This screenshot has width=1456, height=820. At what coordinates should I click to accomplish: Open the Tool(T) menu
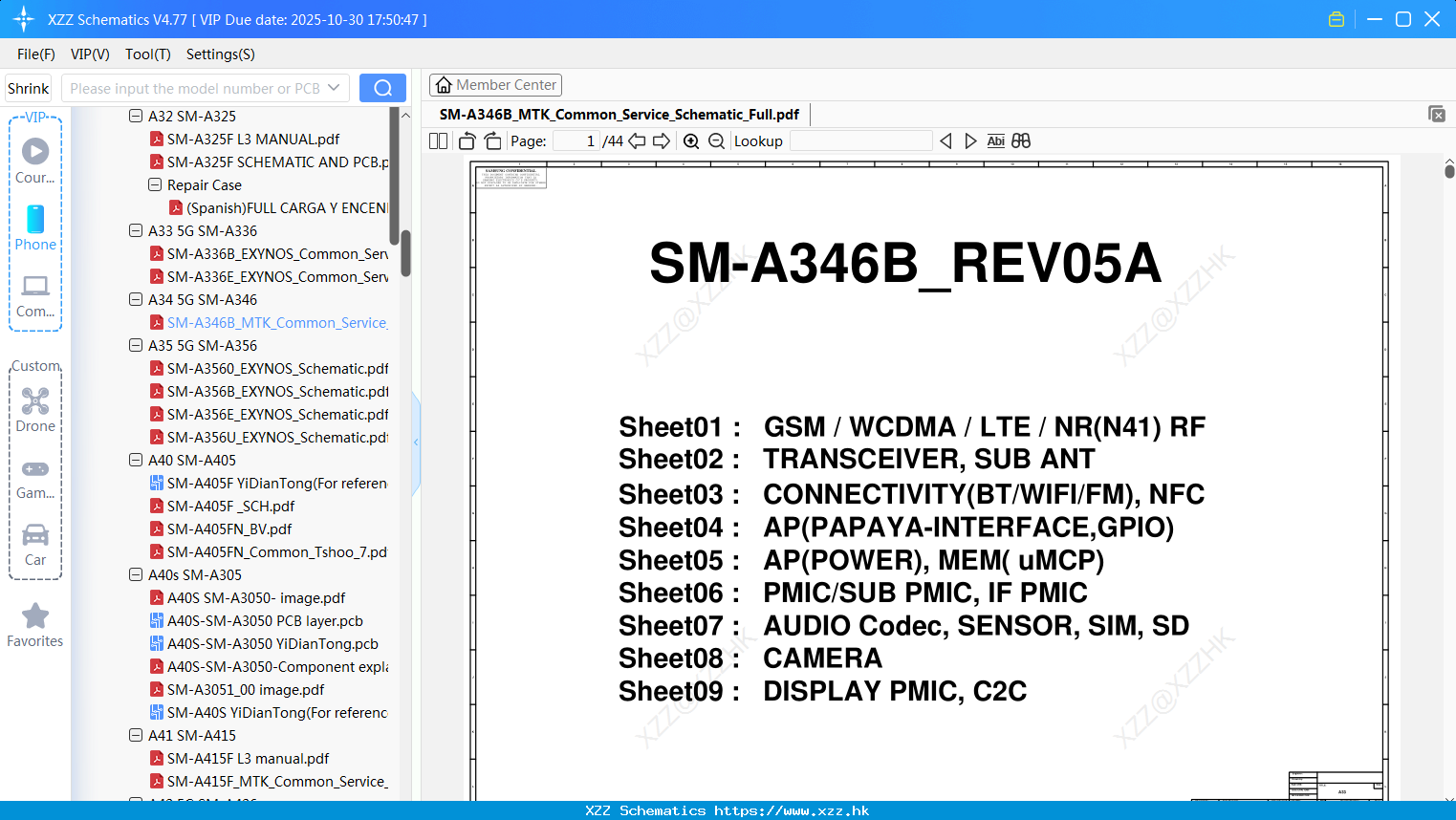tap(148, 54)
